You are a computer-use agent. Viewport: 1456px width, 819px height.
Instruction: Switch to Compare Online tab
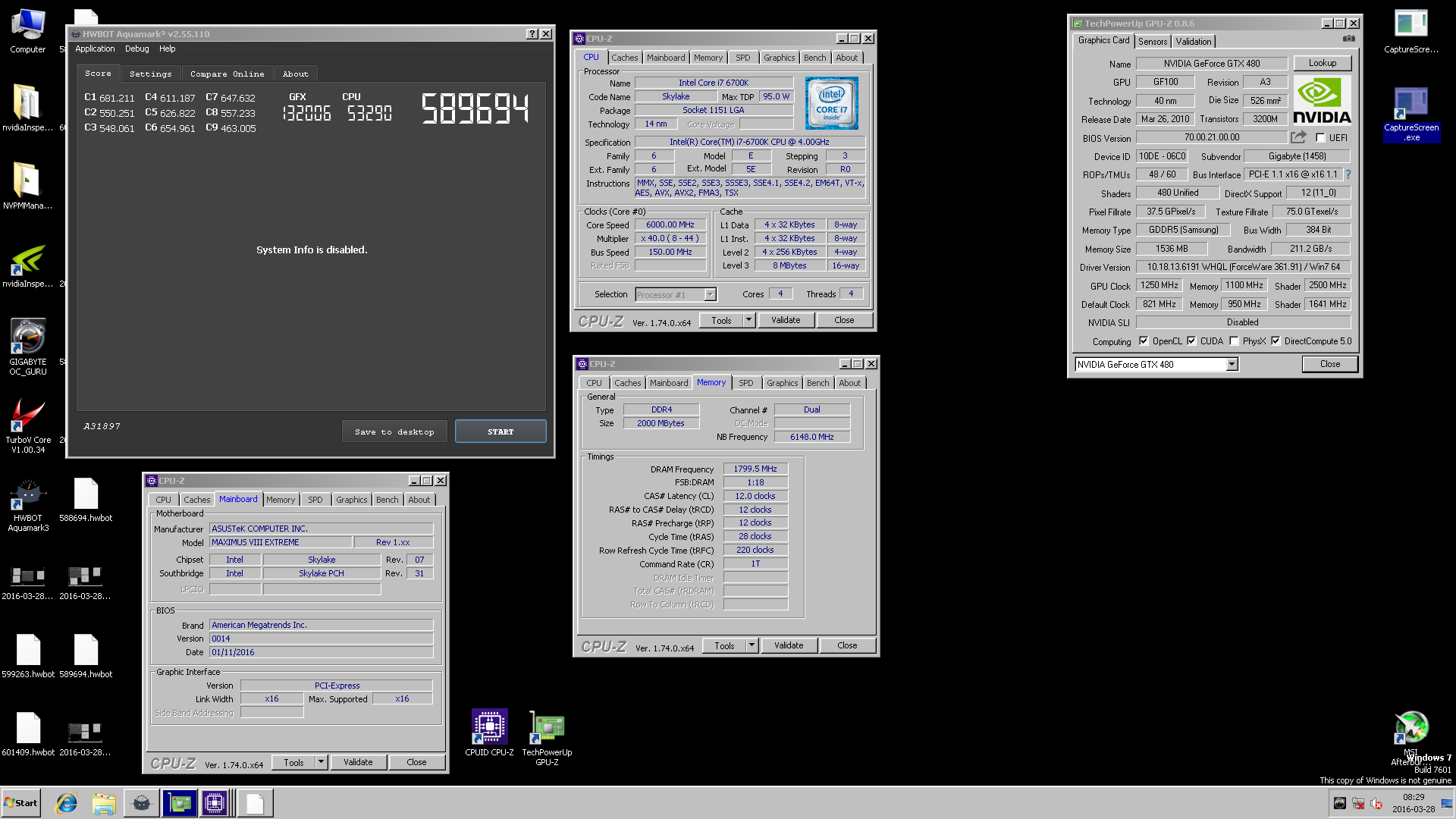227,74
